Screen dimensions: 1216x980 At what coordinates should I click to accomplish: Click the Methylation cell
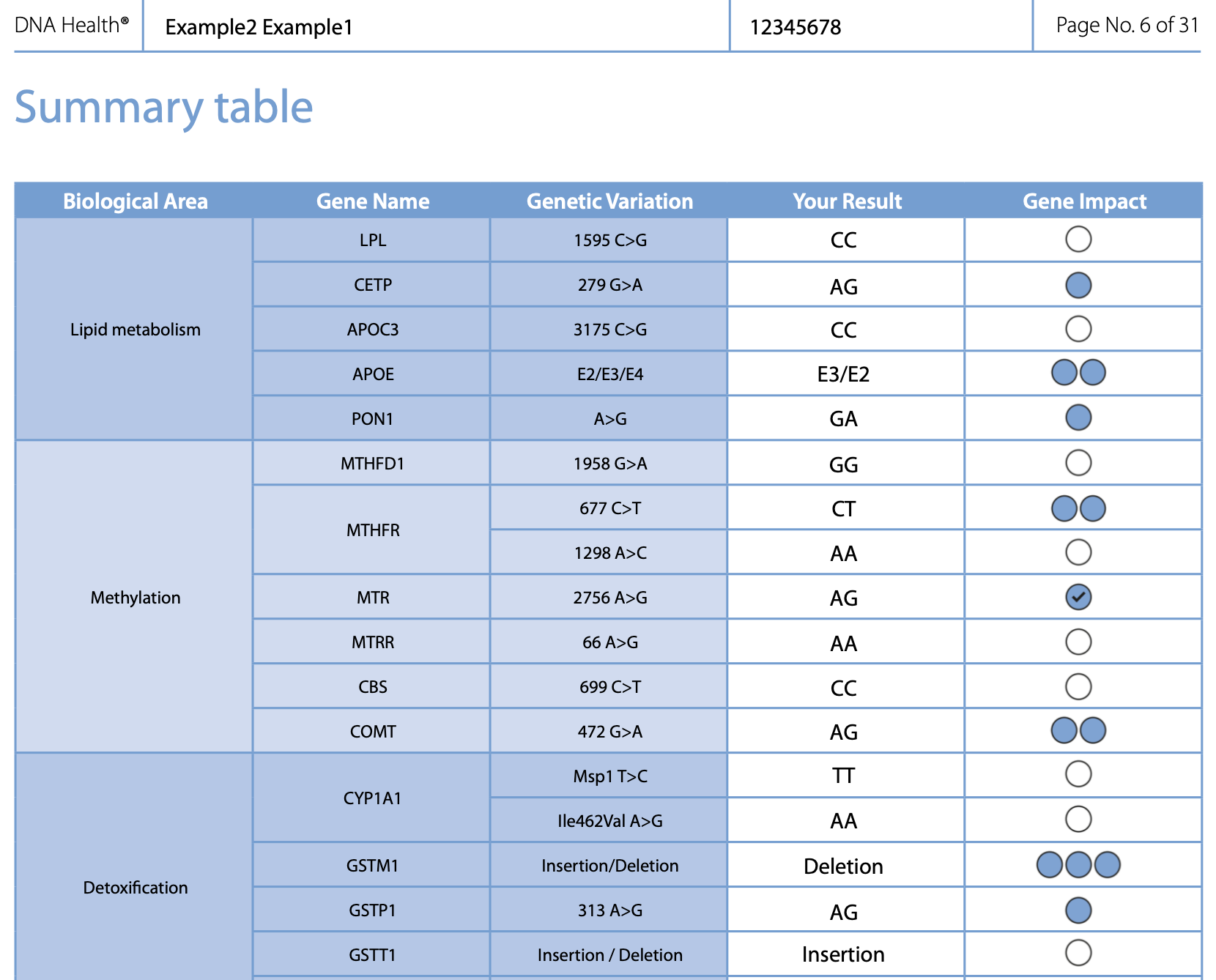point(136,598)
